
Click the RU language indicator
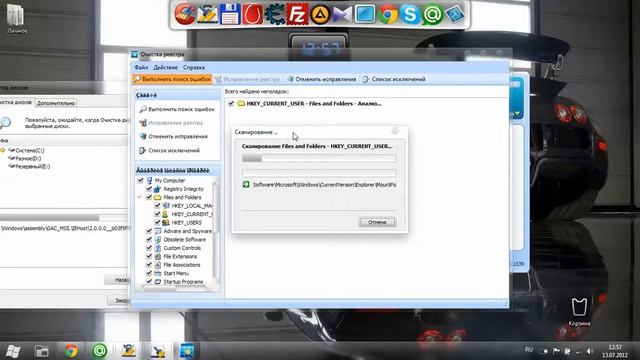coord(529,350)
